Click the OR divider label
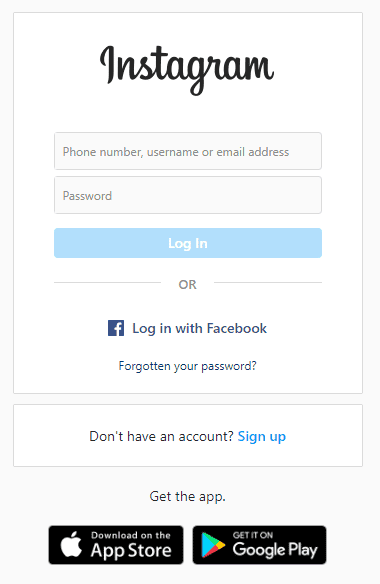380x584 pixels. click(187, 285)
